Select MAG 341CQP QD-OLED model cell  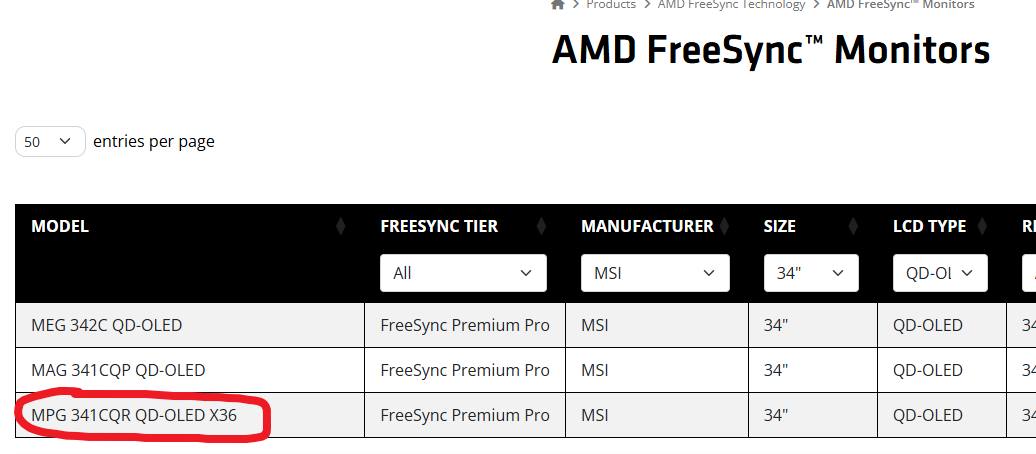118,370
